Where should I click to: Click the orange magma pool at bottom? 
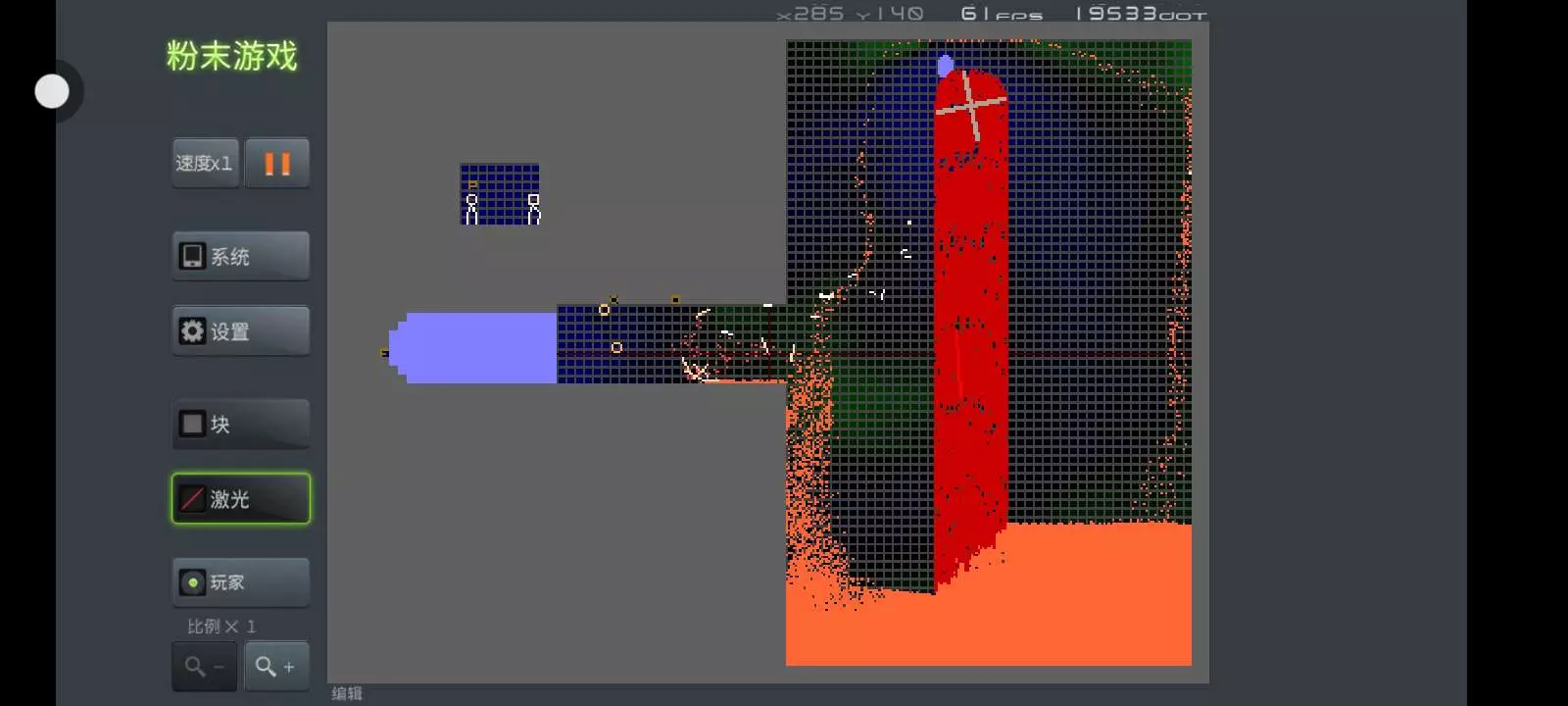click(988, 618)
